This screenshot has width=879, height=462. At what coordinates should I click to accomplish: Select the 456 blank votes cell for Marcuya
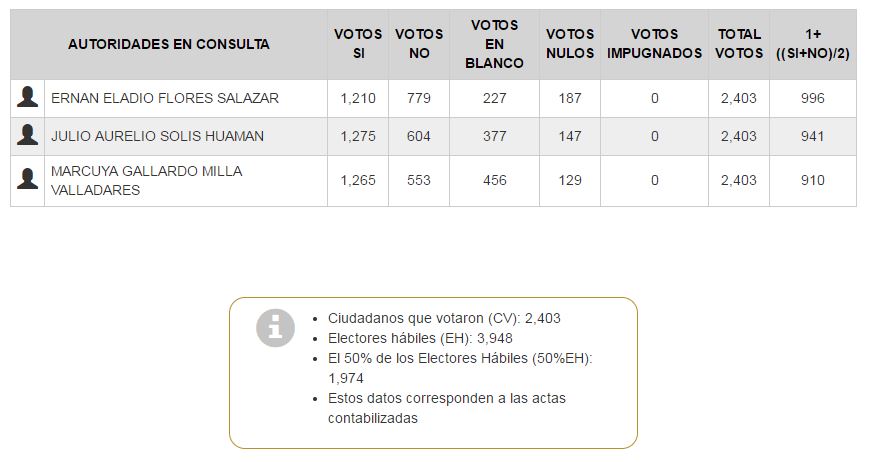pos(494,180)
